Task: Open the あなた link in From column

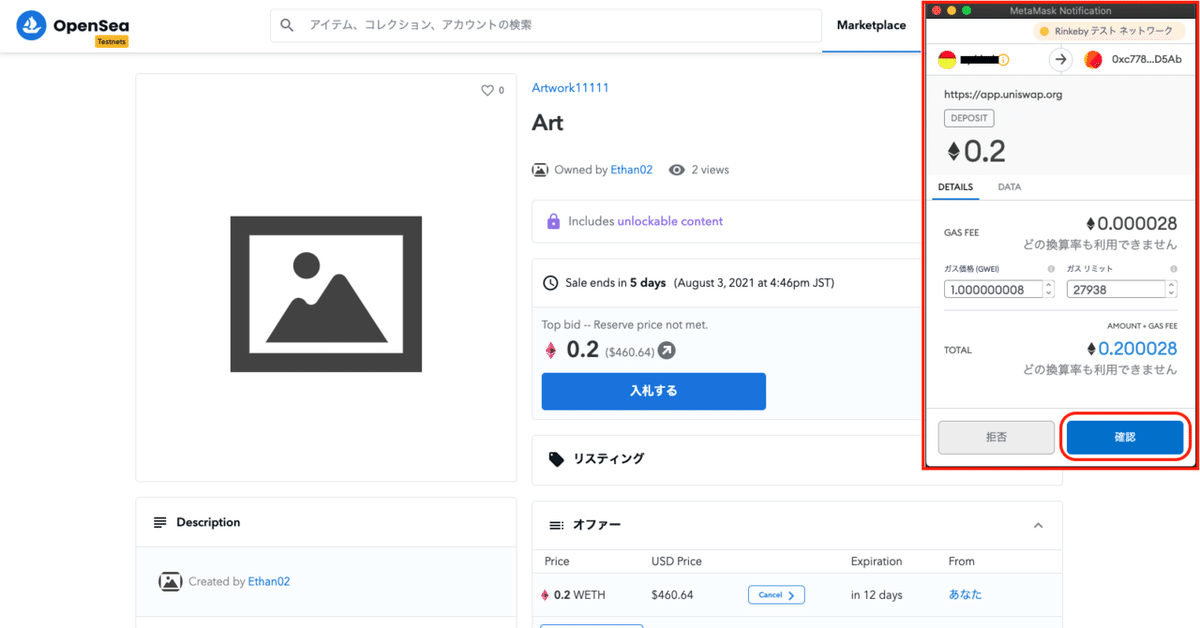Action: 965,594
